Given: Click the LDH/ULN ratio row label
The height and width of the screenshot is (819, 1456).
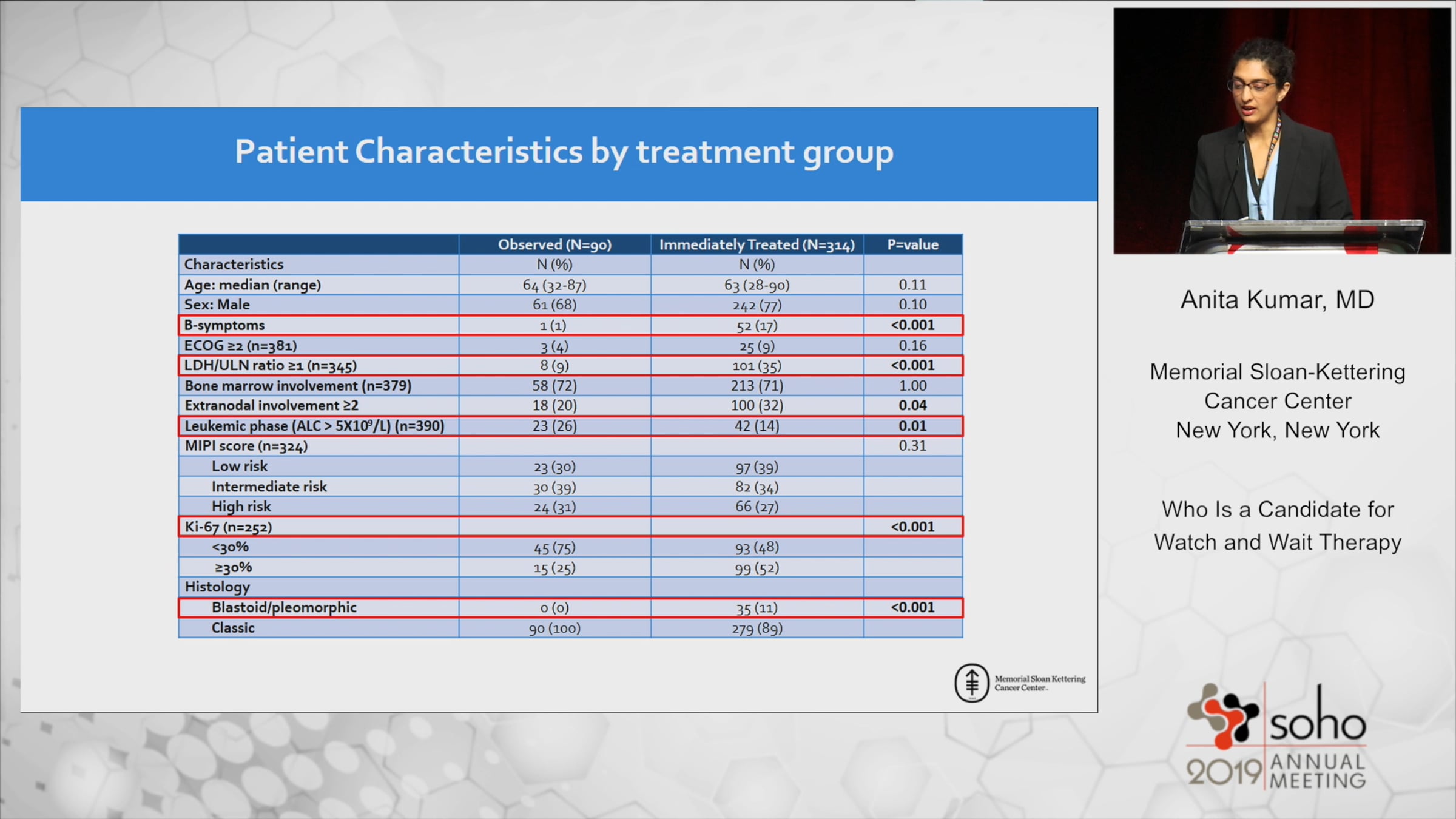Looking at the screenshot, I should [271, 366].
